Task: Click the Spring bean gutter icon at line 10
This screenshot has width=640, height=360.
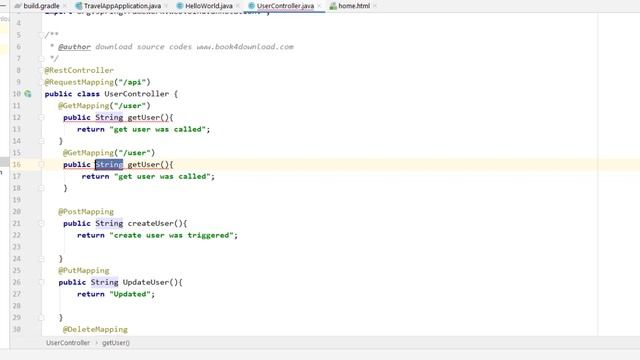Action: tap(28, 94)
